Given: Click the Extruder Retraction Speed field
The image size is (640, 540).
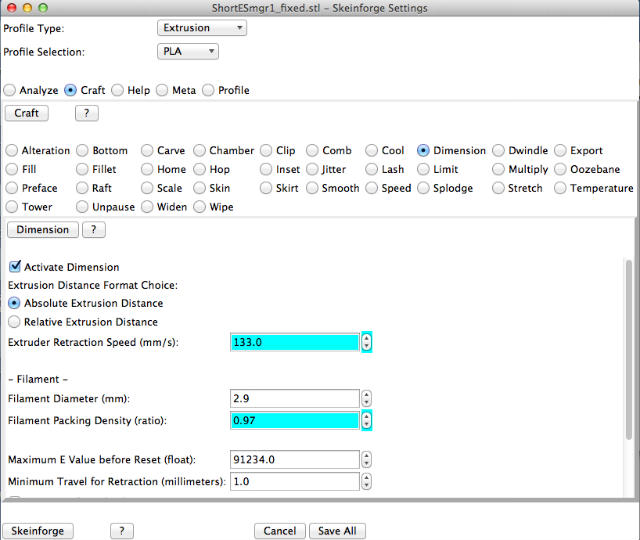Looking at the screenshot, I should tap(295, 342).
